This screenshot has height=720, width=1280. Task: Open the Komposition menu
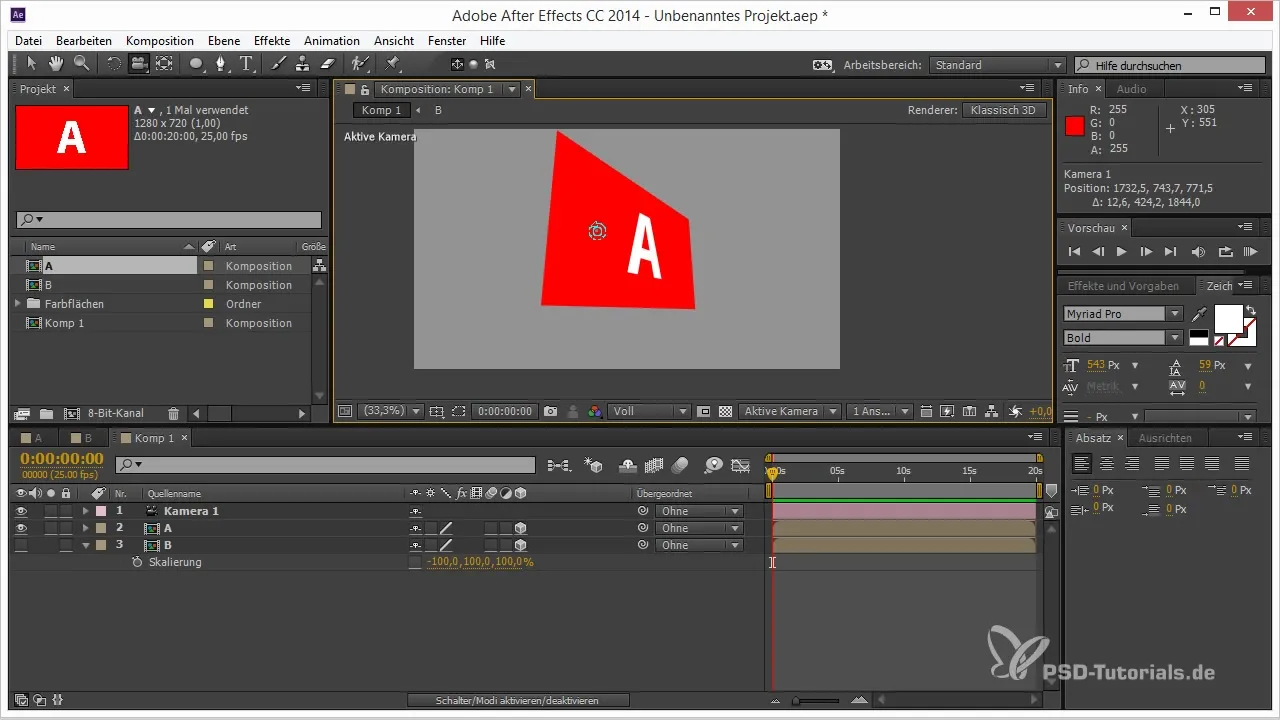point(160,41)
